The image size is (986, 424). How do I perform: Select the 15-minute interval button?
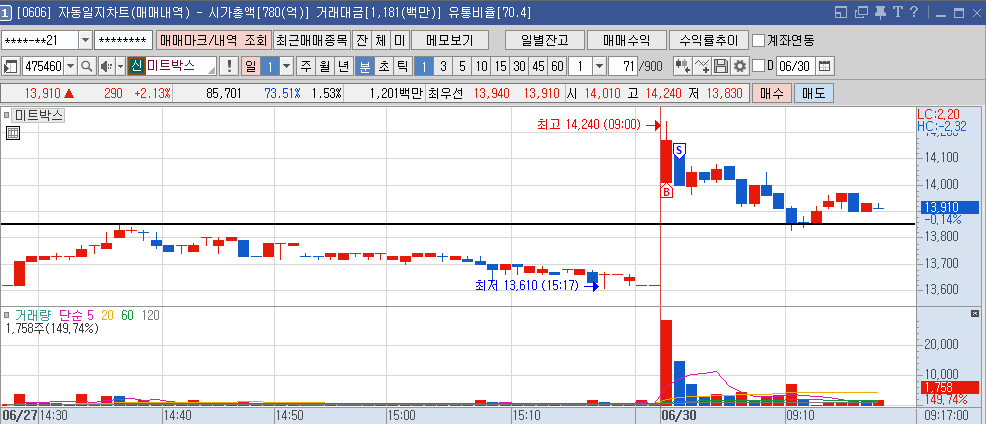pyautogui.click(x=501, y=66)
